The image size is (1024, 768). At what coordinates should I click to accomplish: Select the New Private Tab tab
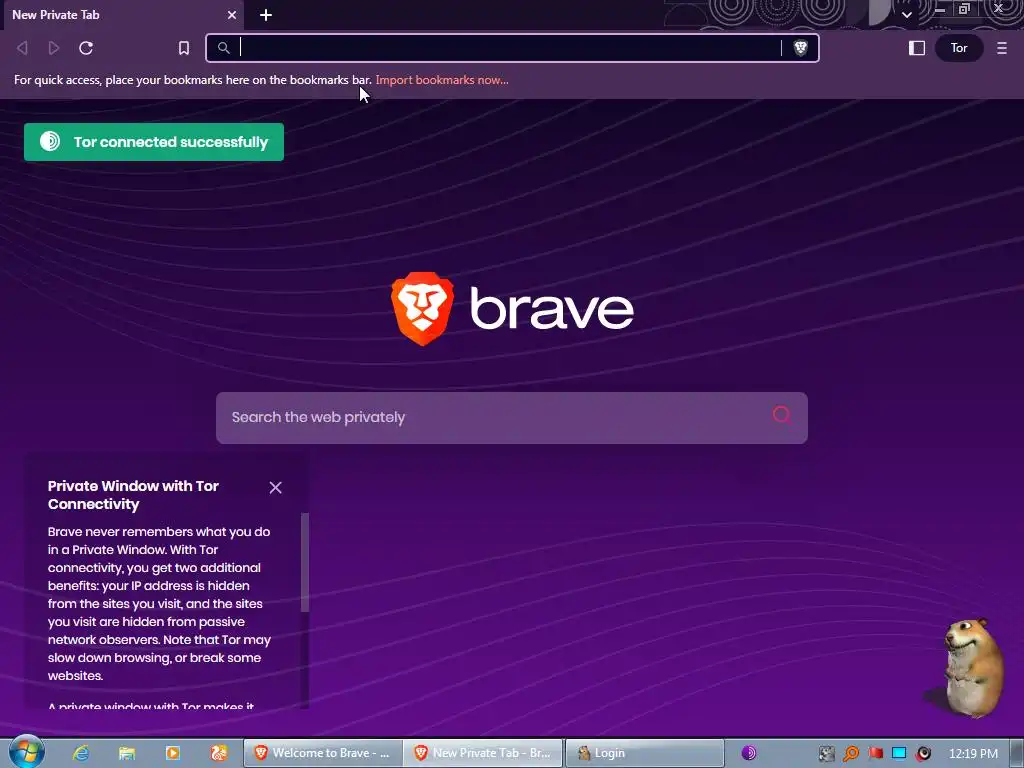coord(121,15)
